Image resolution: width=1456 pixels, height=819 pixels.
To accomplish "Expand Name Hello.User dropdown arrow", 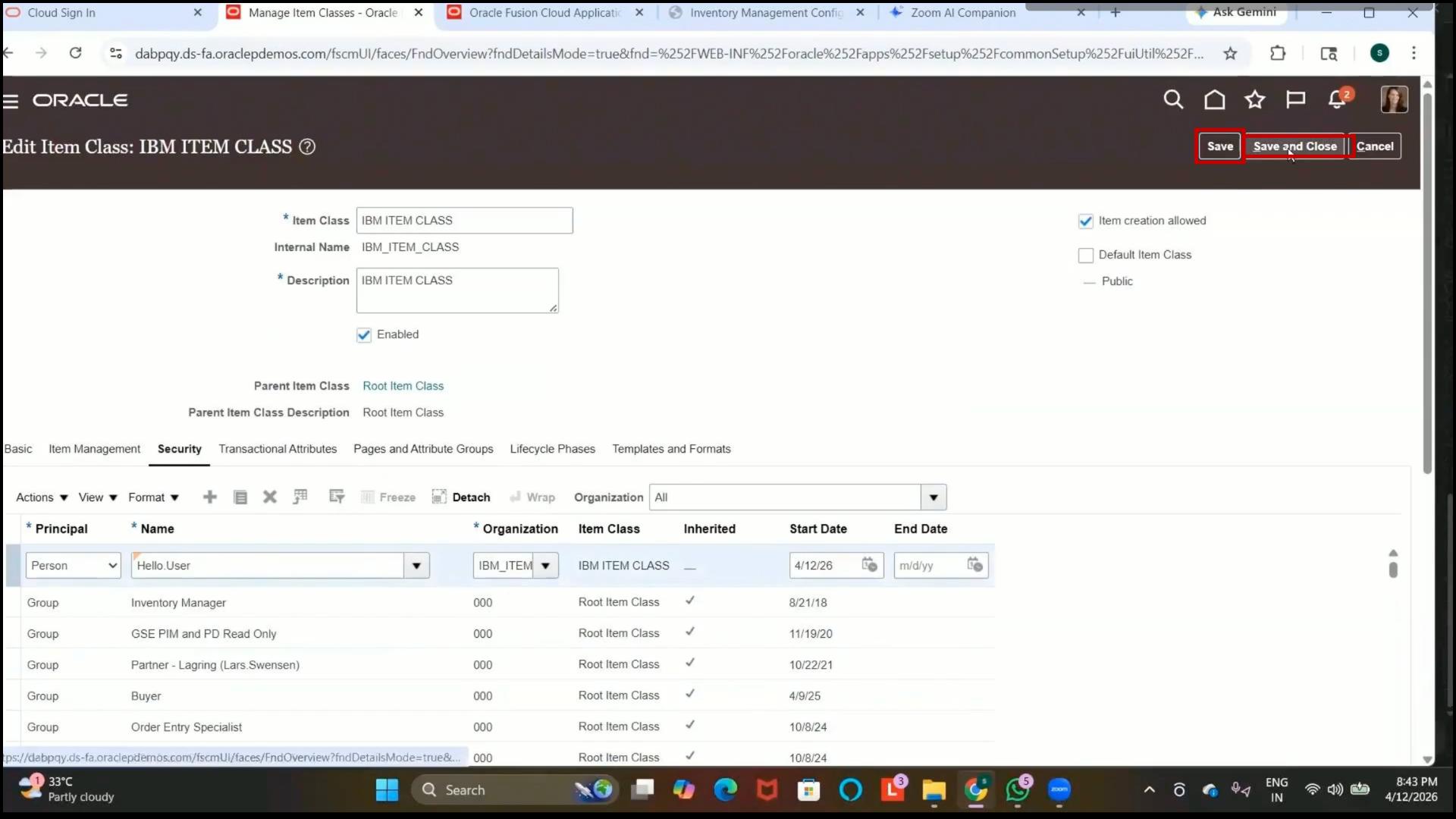I will (416, 566).
